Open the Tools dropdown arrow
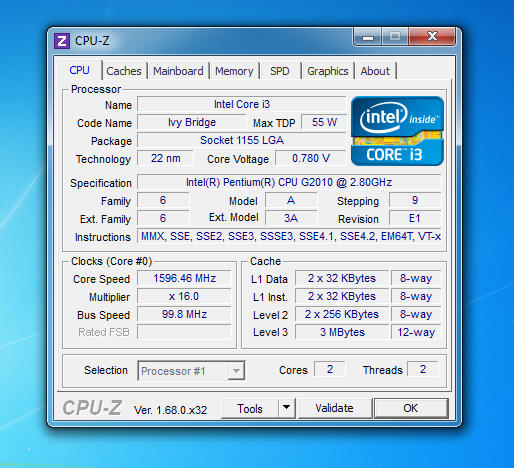The width and height of the screenshot is (514, 468). [286, 408]
